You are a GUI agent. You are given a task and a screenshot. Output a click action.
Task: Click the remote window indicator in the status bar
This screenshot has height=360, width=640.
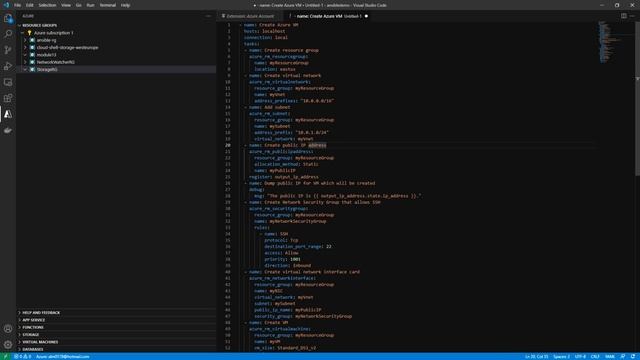click(5, 356)
